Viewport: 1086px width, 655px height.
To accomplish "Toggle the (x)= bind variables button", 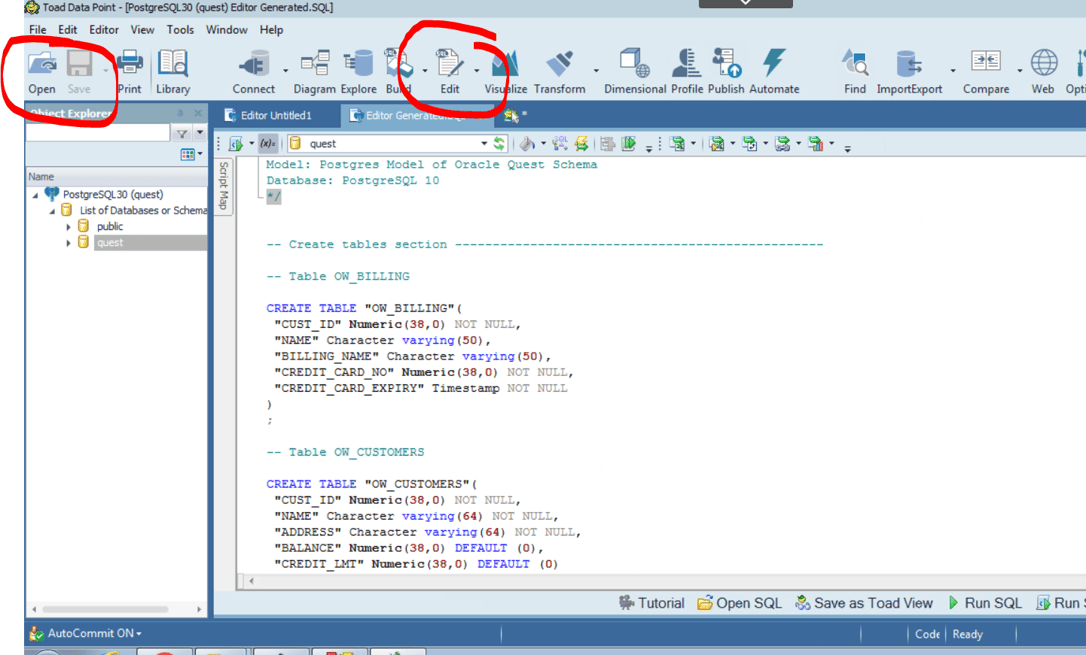I will point(267,143).
